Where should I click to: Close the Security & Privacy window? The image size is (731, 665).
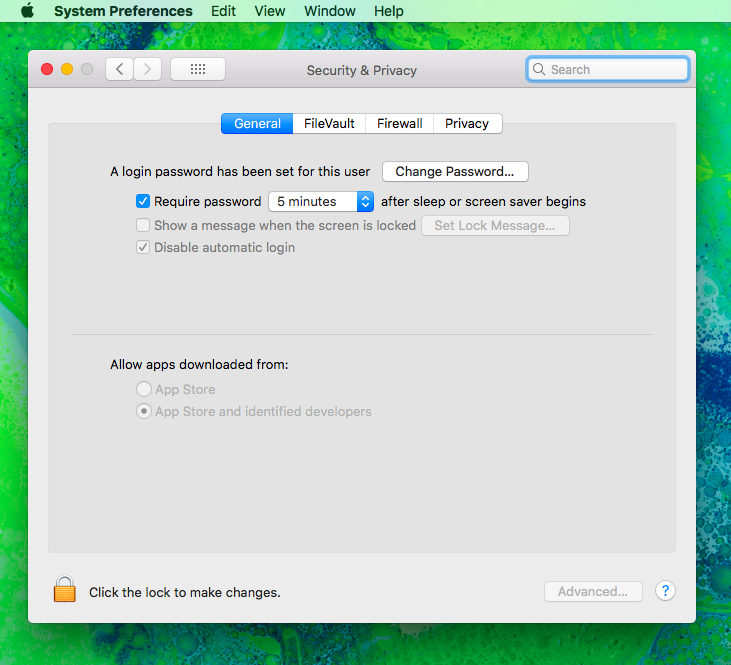(x=47, y=69)
